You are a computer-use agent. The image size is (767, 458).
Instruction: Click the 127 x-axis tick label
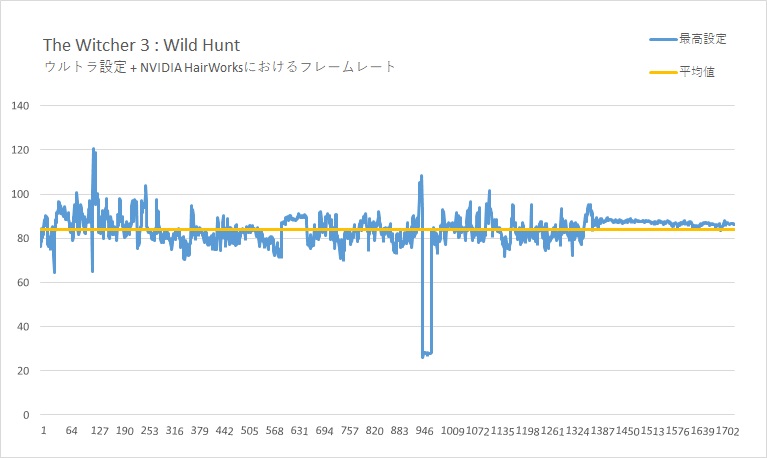[99, 431]
